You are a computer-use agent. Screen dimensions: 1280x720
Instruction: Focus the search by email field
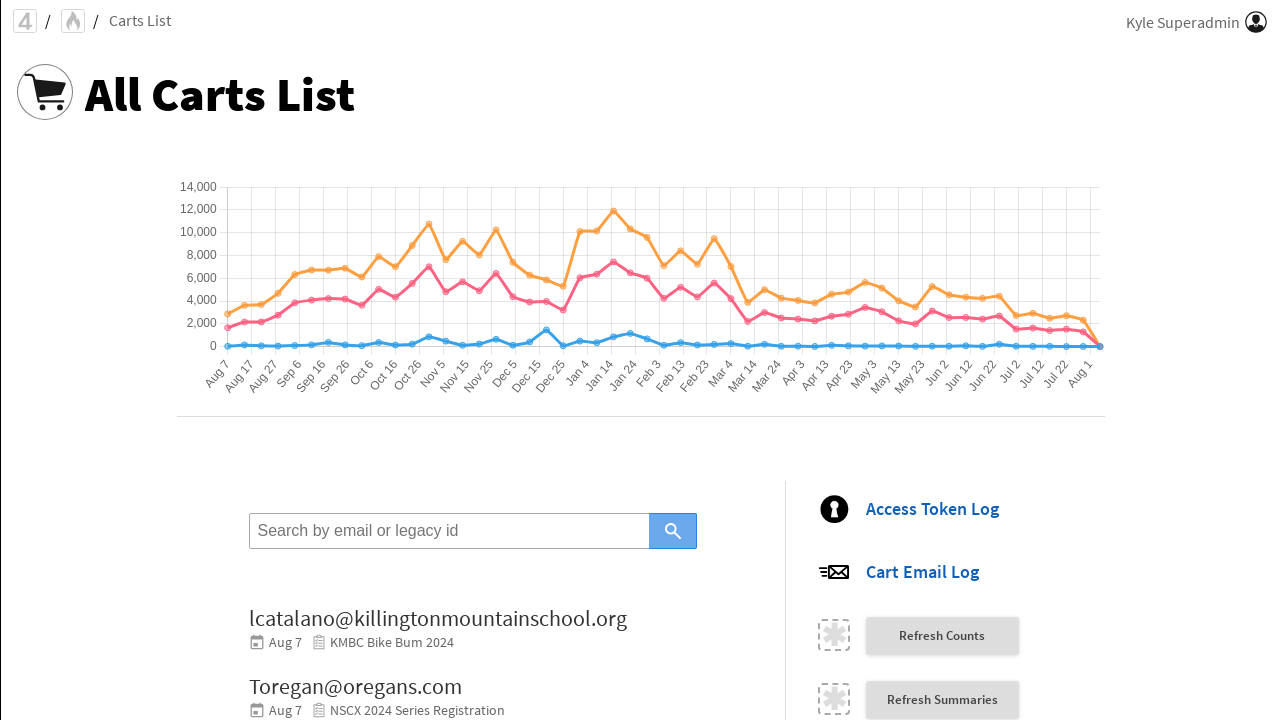[x=449, y=531]
